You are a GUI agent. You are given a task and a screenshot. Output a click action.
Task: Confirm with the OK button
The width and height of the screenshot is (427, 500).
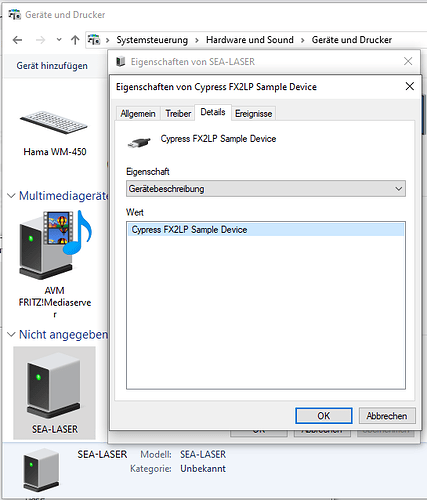pos(324,416)
